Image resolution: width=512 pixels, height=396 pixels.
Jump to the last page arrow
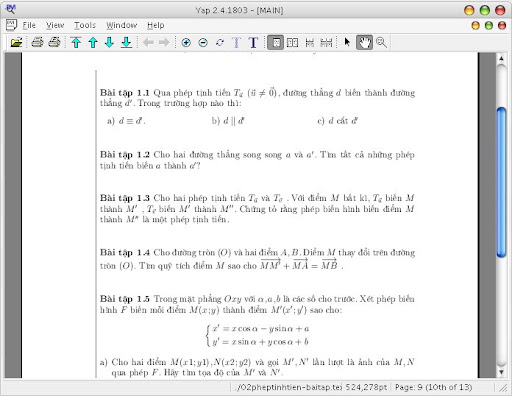click(x=126, y=43)
